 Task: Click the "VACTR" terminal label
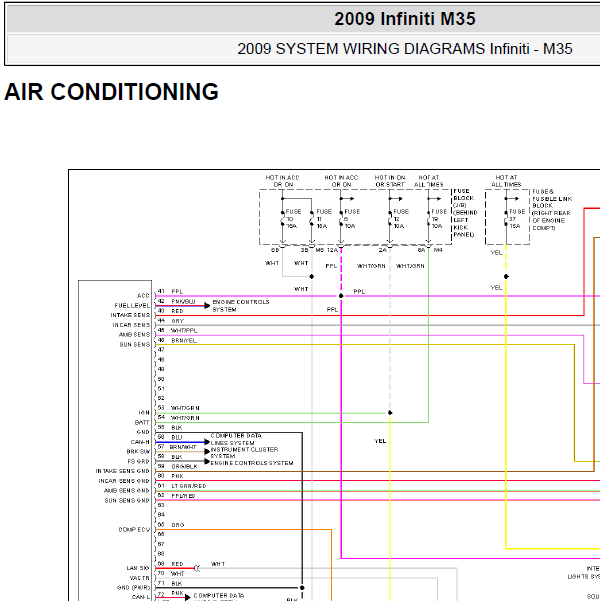[140, 578]
